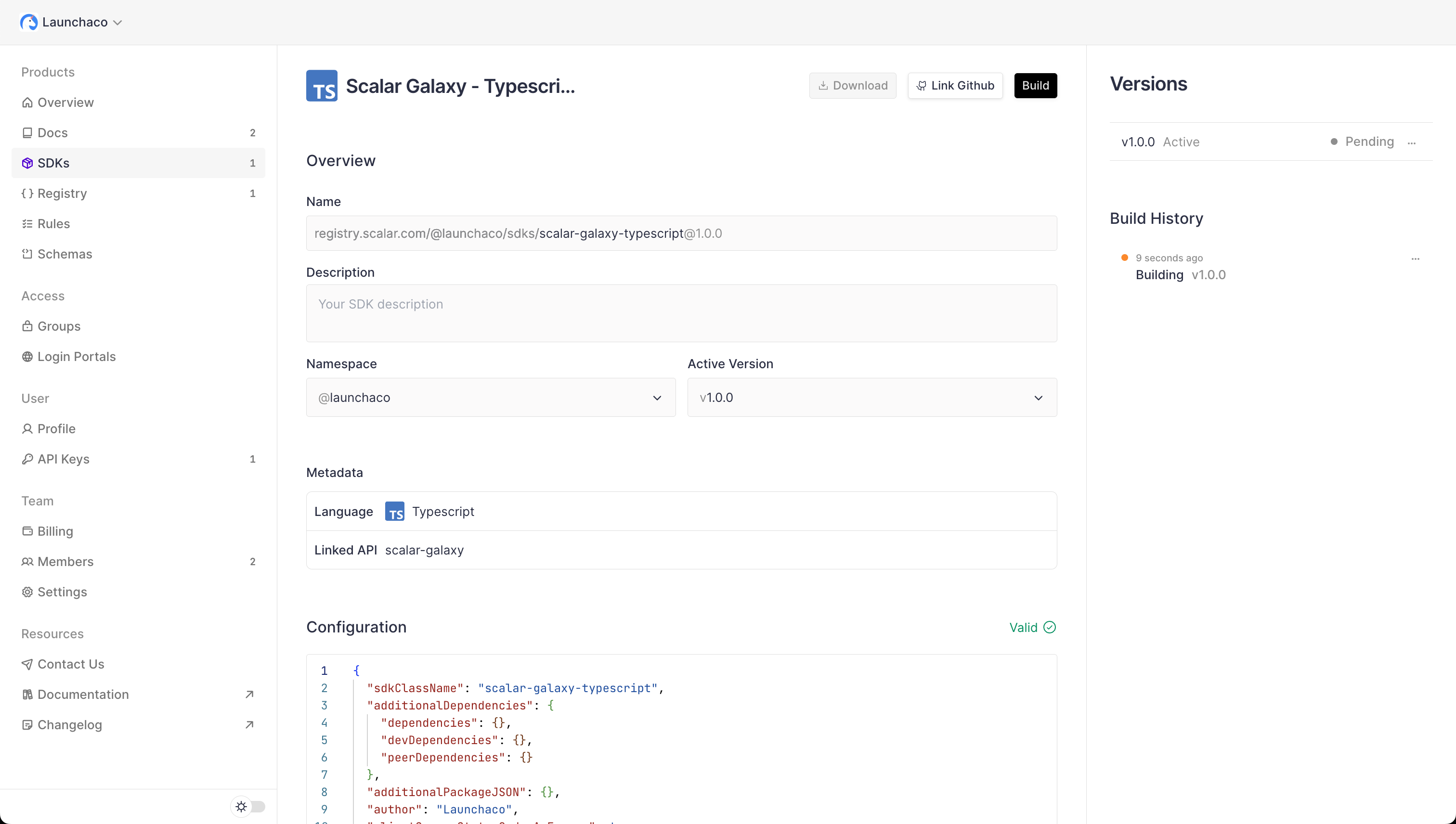Click the Rules checklist icon
The height and width of the screenshot is (824, 1456).
pos(27,223)
